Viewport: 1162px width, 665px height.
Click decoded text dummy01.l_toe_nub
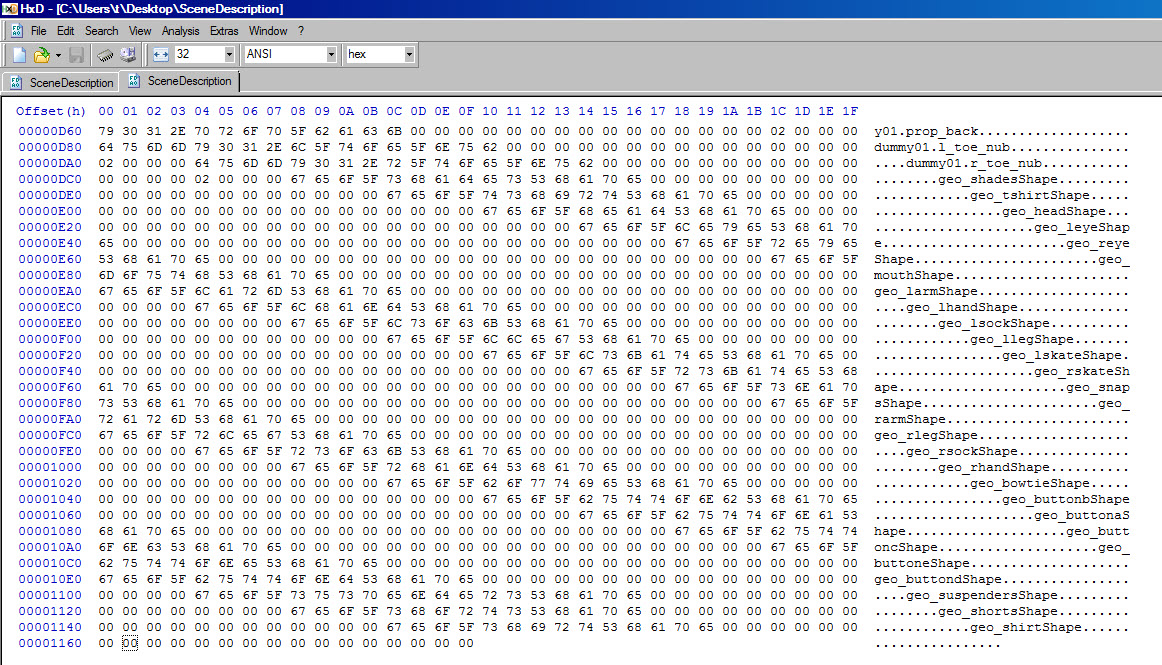[942, 148]
